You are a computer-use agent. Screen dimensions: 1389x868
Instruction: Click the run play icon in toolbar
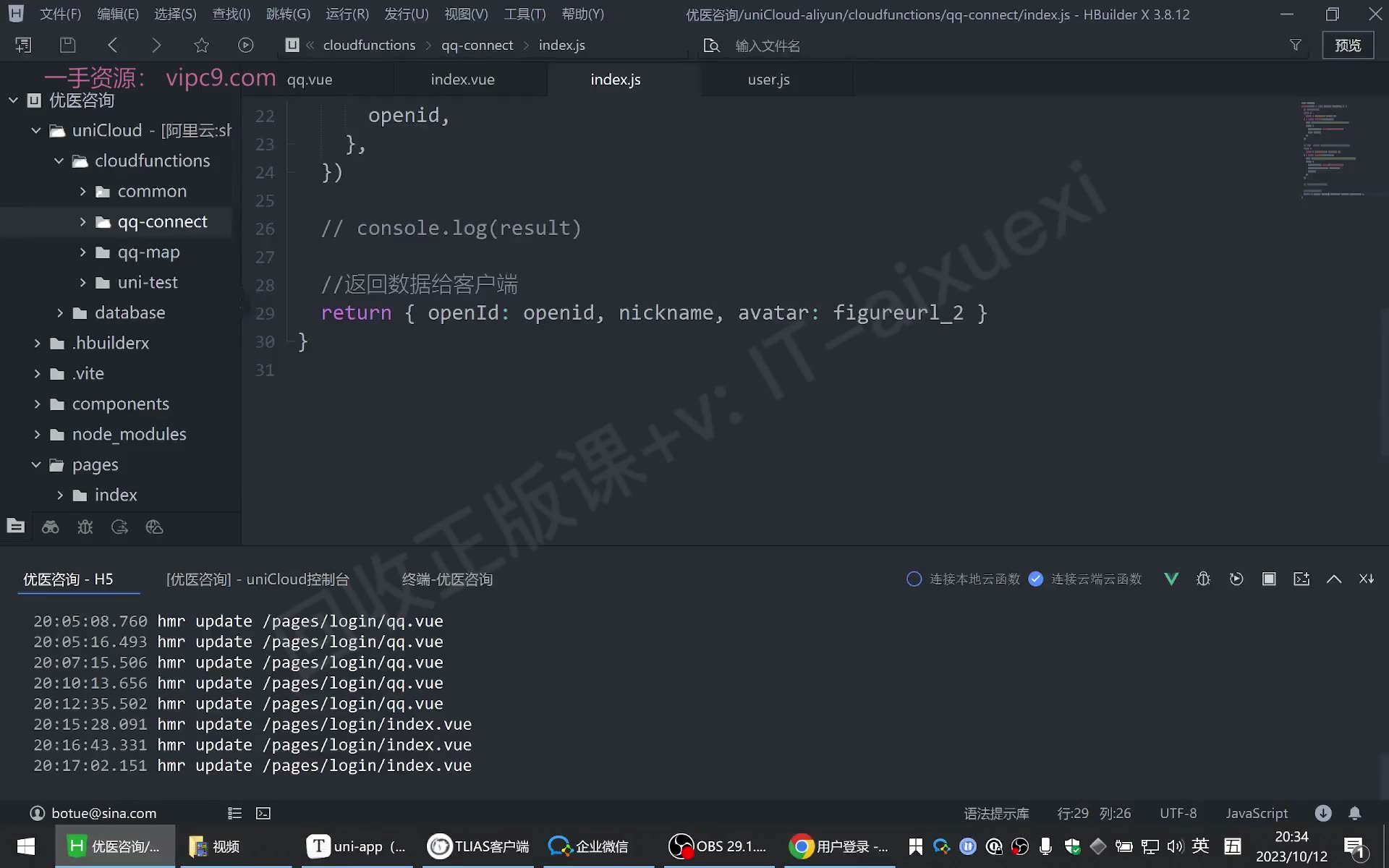point(246,45)
